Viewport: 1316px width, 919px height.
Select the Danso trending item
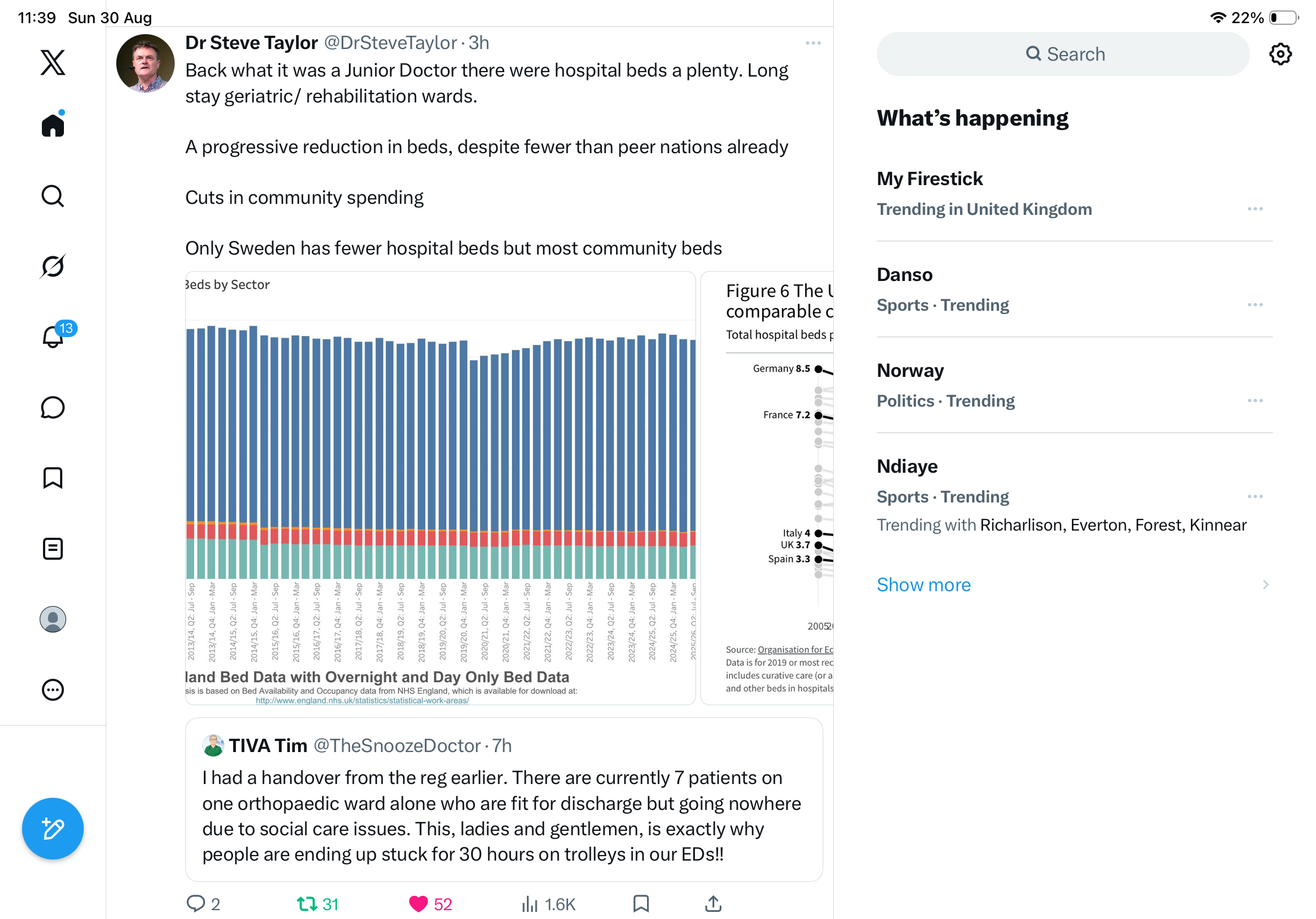pos(1074,289)
